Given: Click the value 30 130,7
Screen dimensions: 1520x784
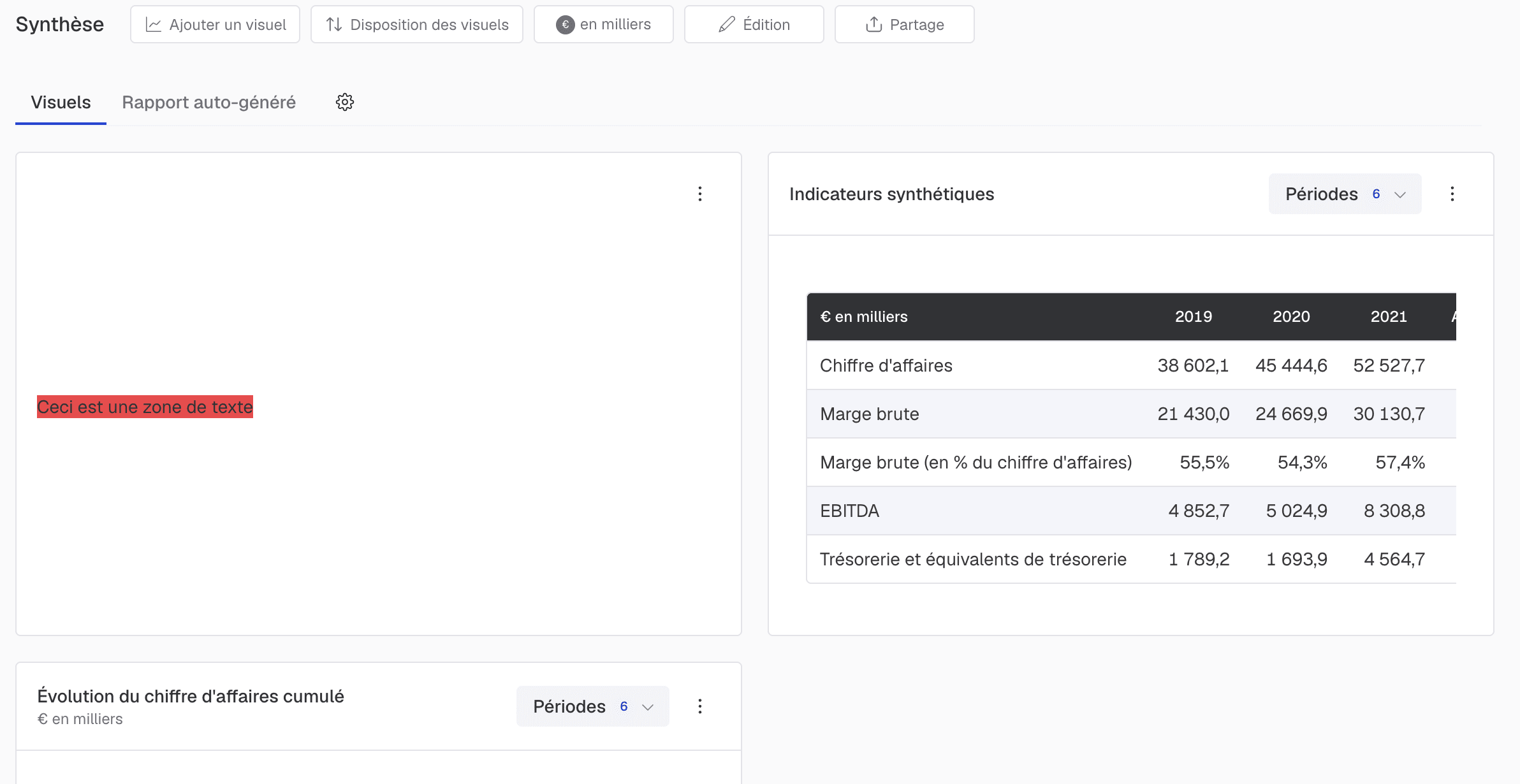Looking at the screenshot, I should pos(1389,414).
